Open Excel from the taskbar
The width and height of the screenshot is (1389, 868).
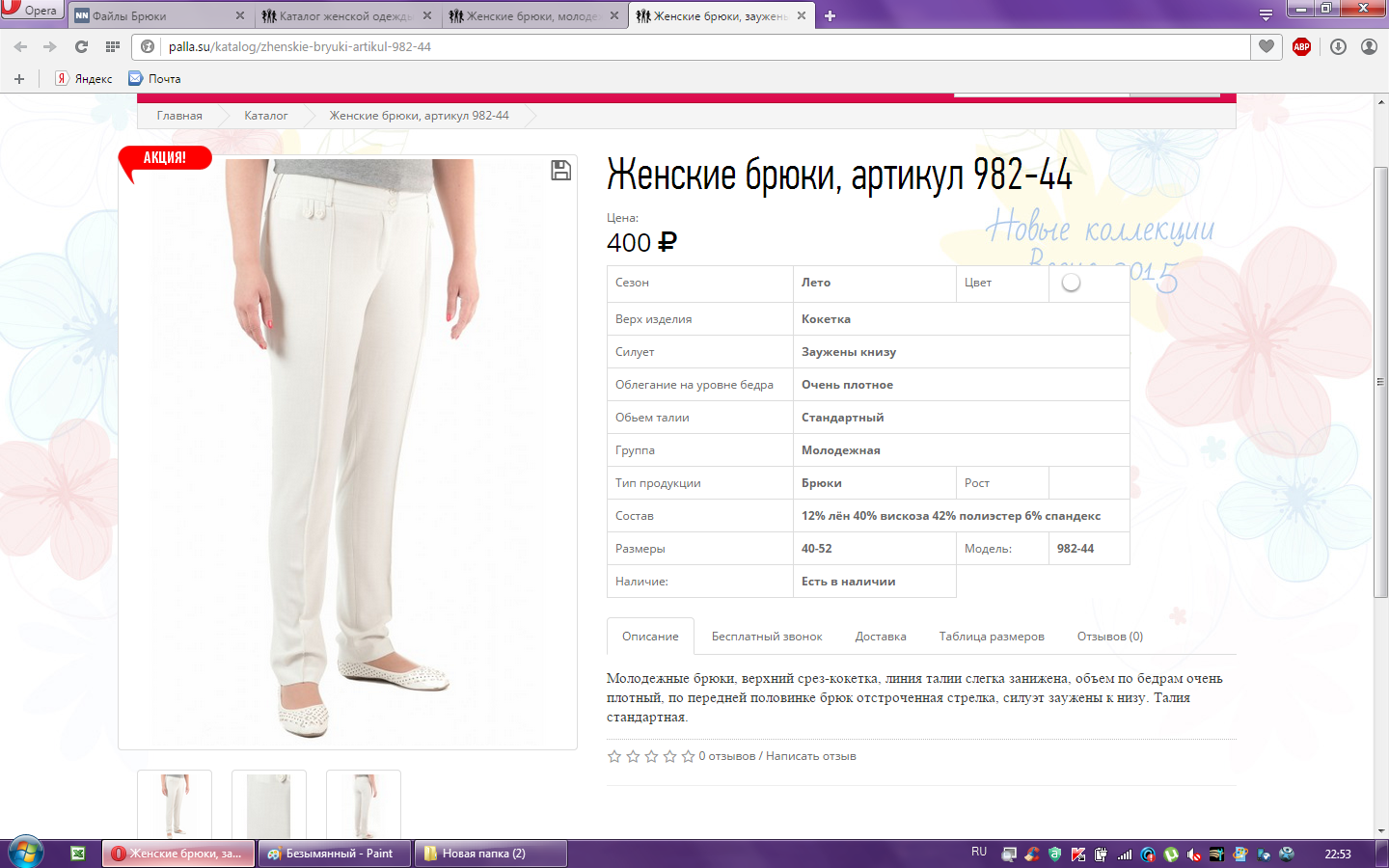(78, 854)
